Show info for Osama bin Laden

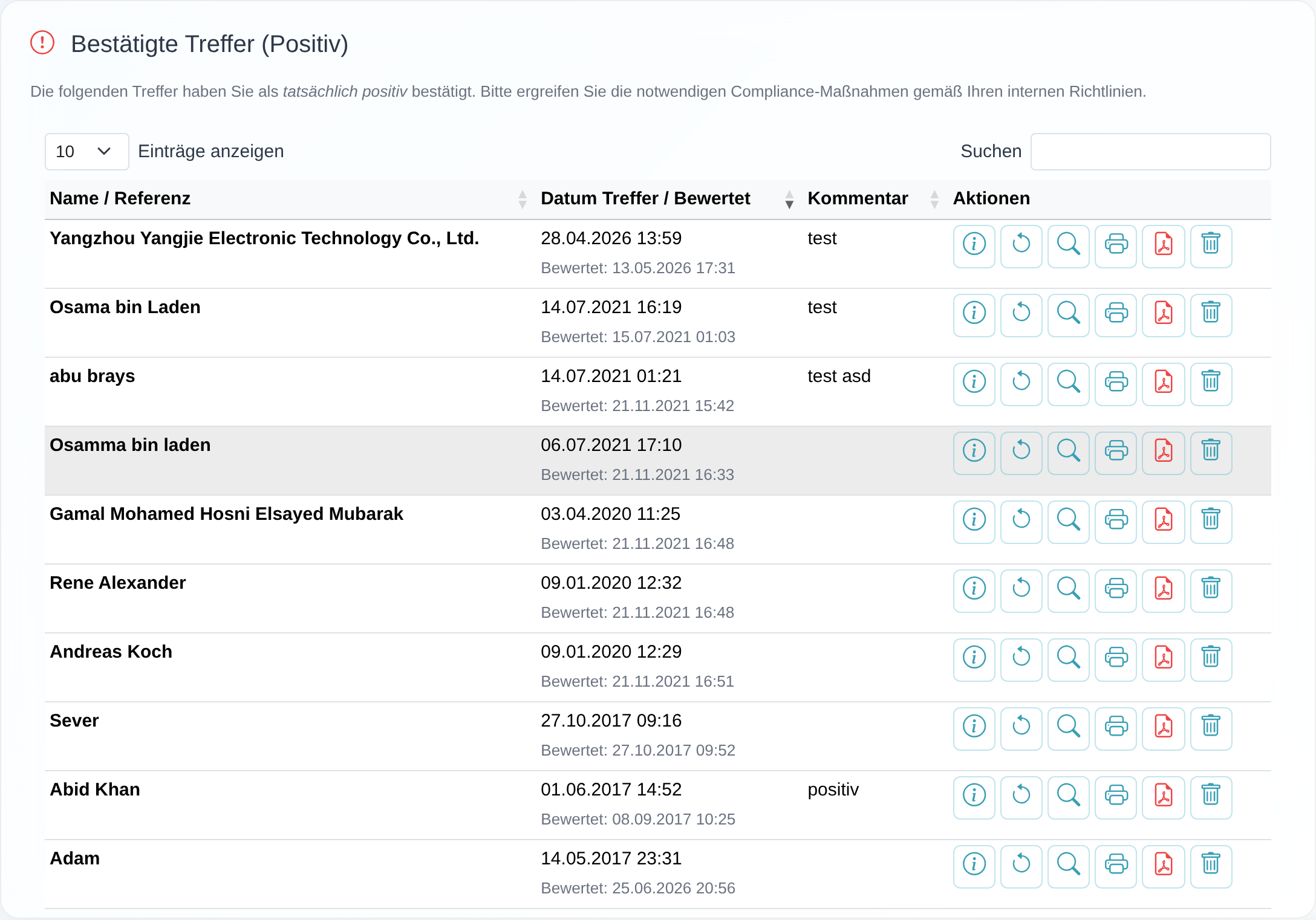pyautogui.click(x=974, y=315)
